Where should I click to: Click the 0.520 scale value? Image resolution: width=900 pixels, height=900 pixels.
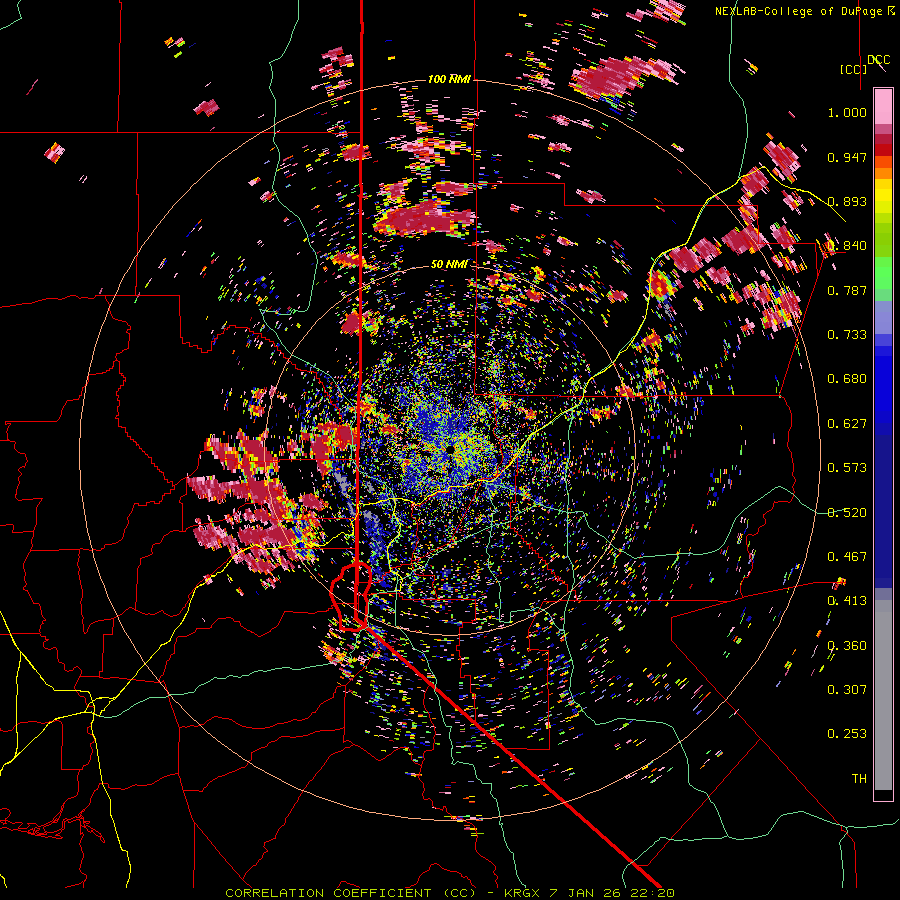[x=847, y=513]
